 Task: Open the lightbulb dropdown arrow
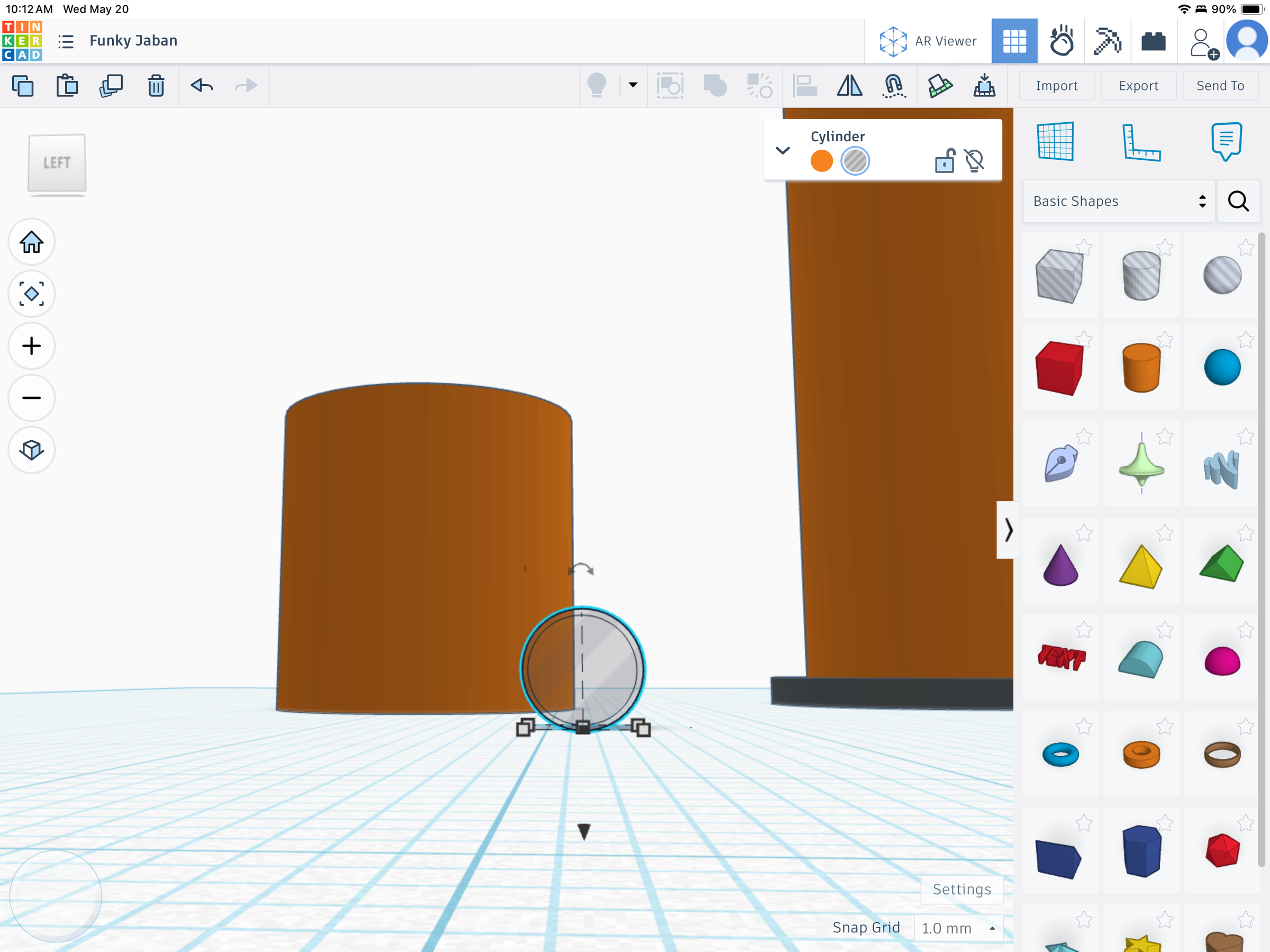coord(633,85)
